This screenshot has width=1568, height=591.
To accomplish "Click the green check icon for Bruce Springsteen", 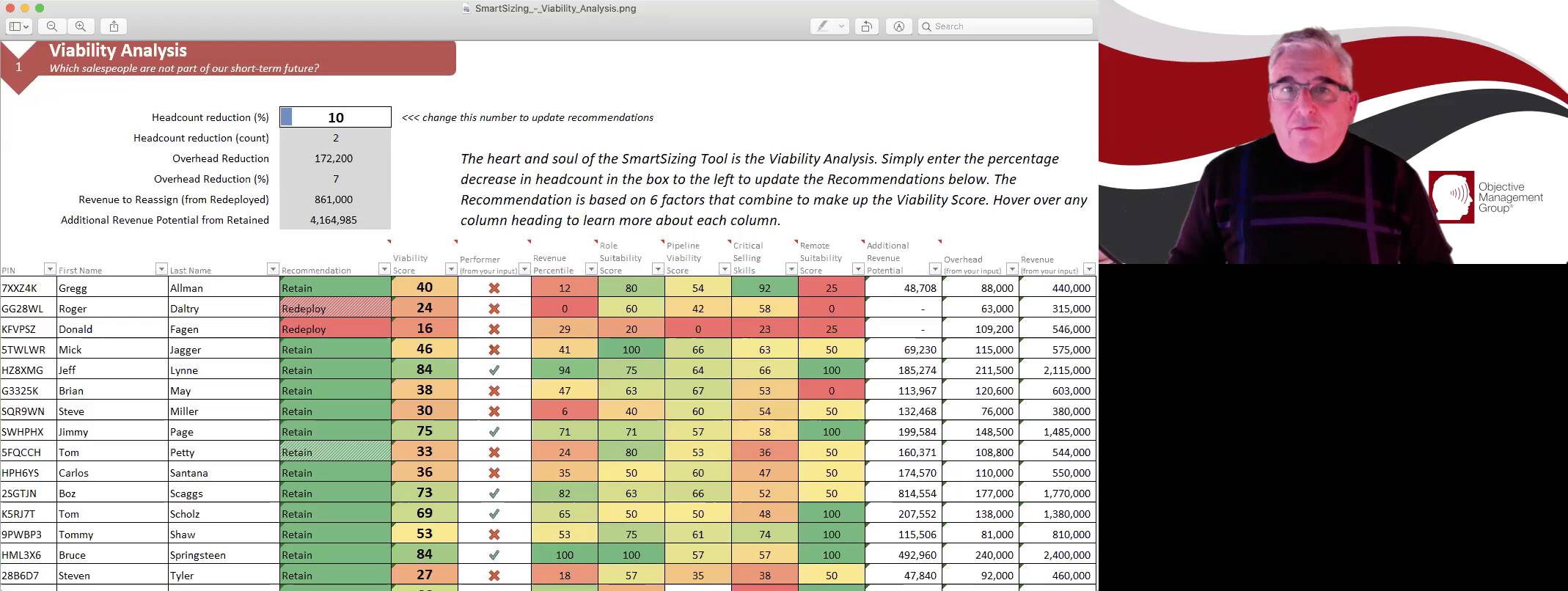I will (494, 555).
